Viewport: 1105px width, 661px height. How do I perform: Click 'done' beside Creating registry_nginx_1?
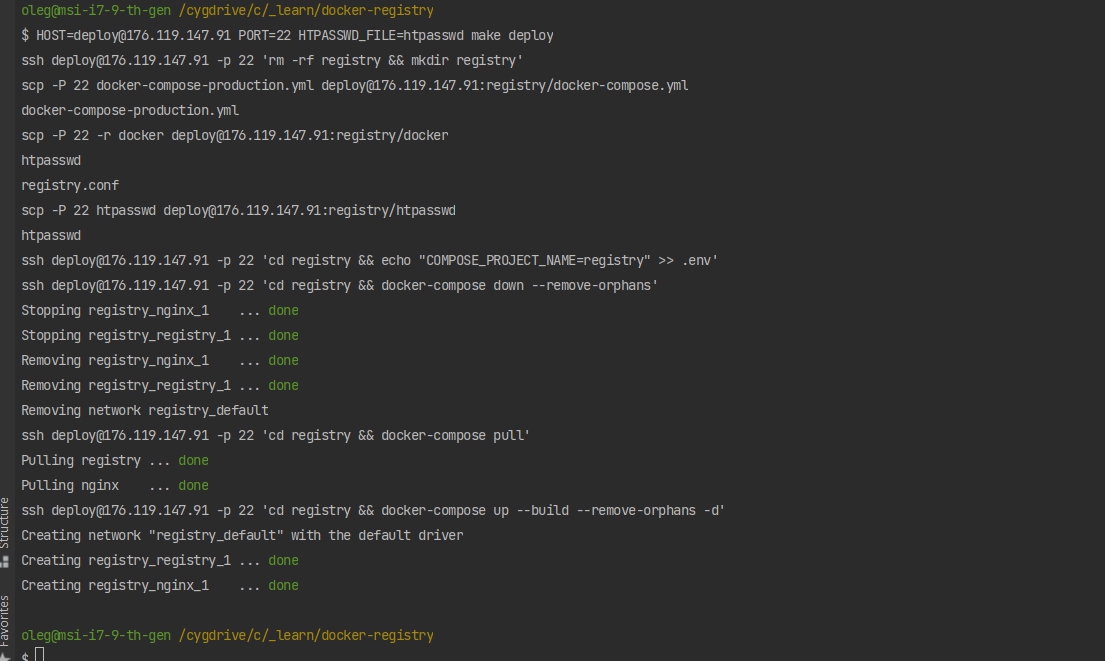283,585
